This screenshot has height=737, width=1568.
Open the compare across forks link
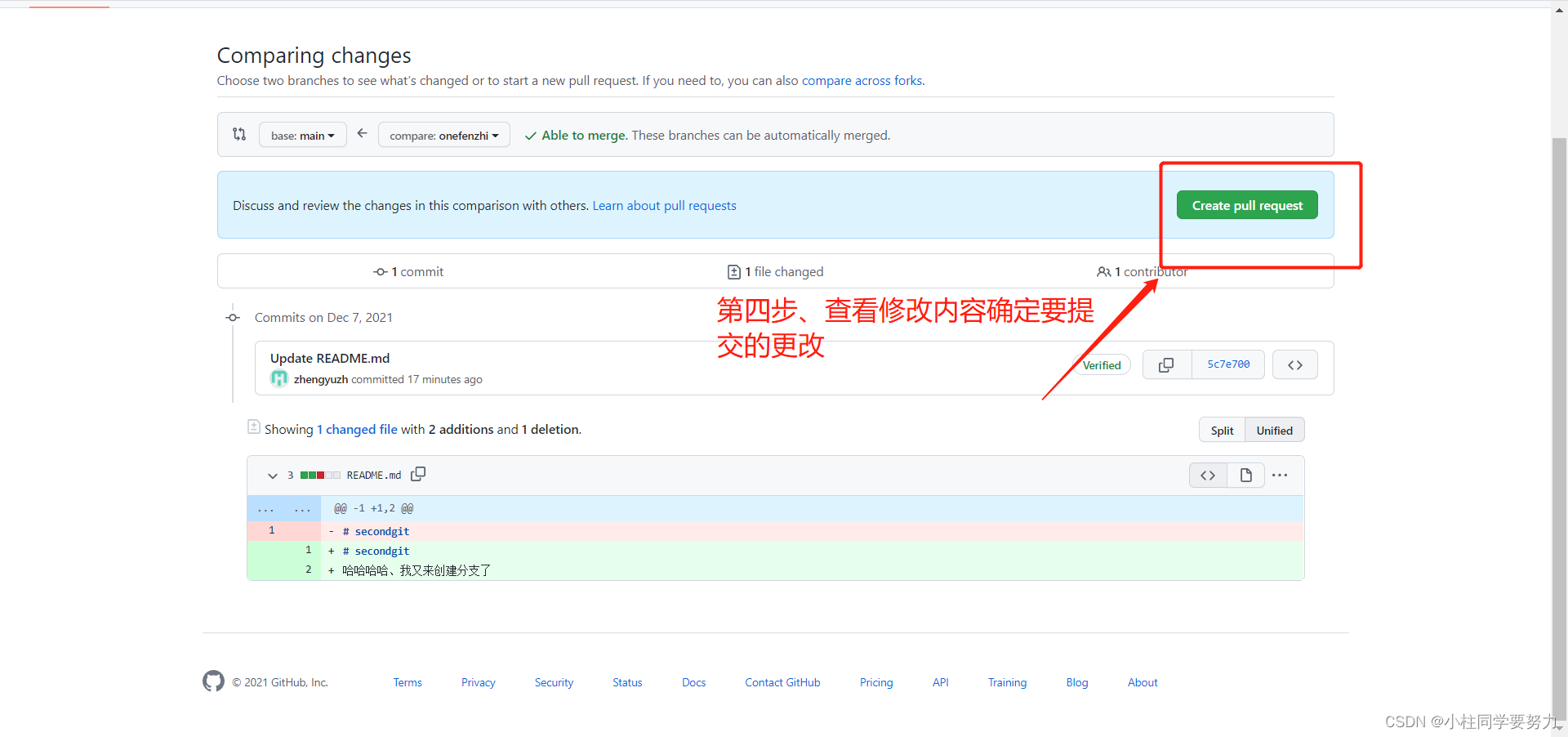(x=862, y=80)
